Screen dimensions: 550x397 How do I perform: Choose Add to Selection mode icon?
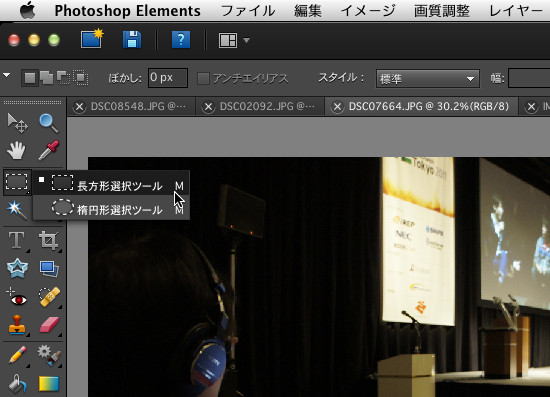pyautogui.click(x=46, y=78)
